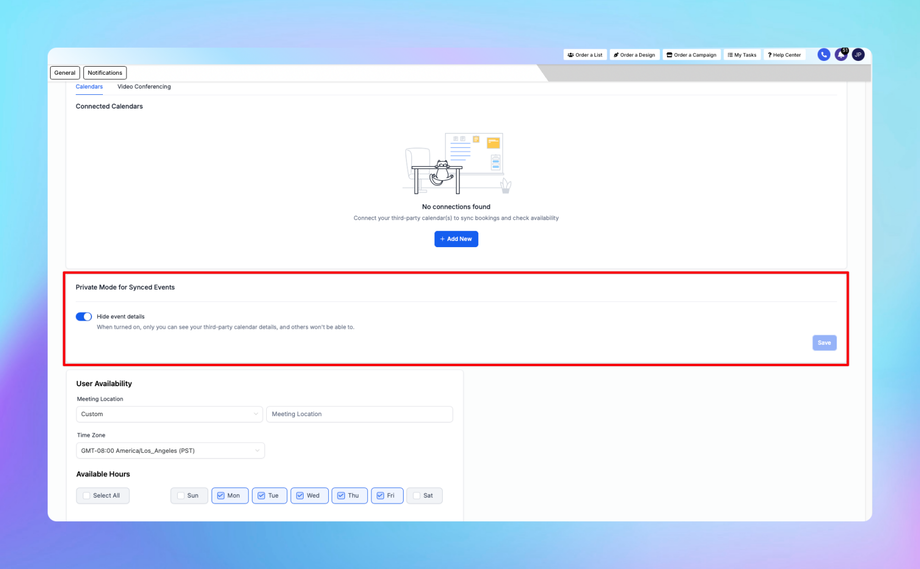Open My Tasks
Viewport: 920px width, 569px height.
coord(742,55)
